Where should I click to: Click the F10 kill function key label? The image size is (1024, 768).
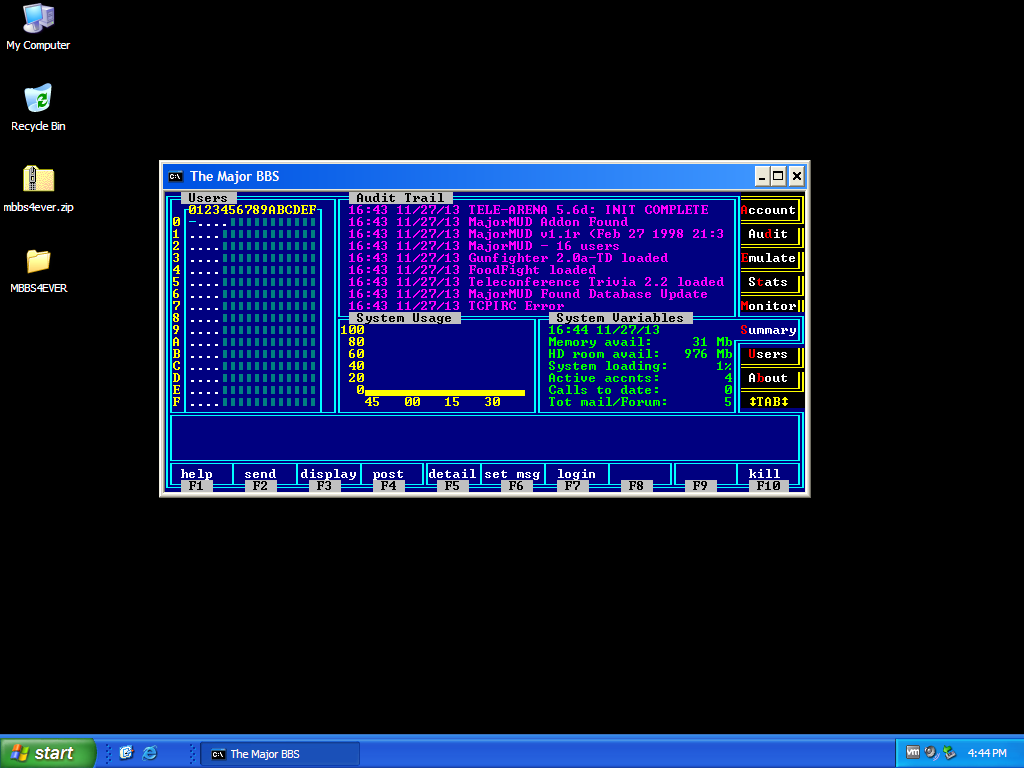click(768, 486)
